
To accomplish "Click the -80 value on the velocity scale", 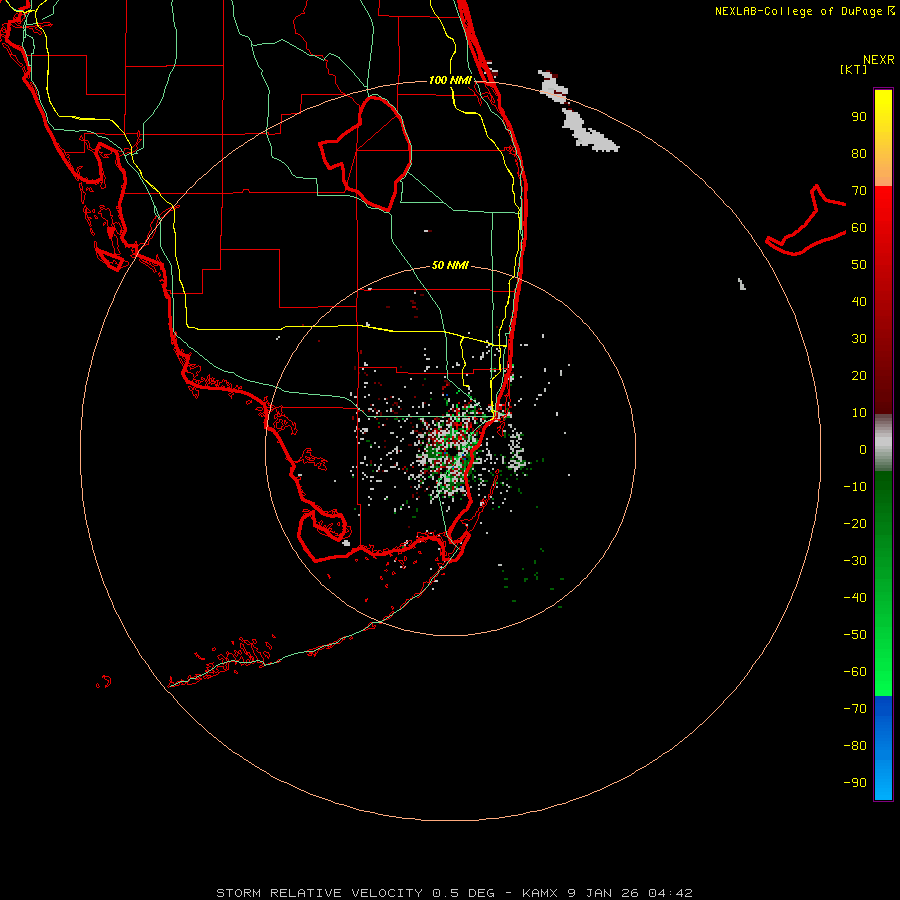I will [x=855, y=746].
